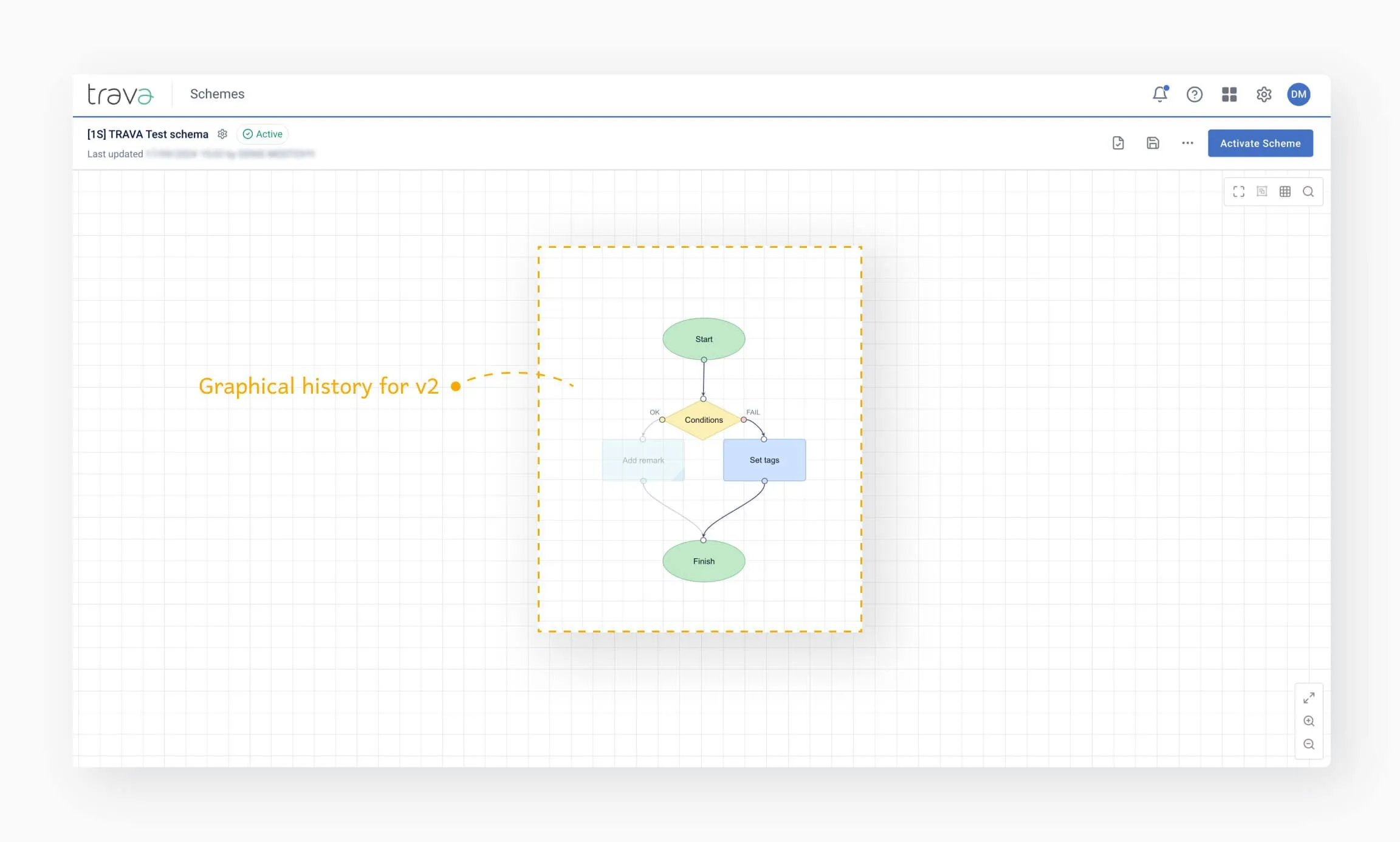Open the DM user avatar menu
This screenshot has width=1400, height=842.
(1299, 94)
